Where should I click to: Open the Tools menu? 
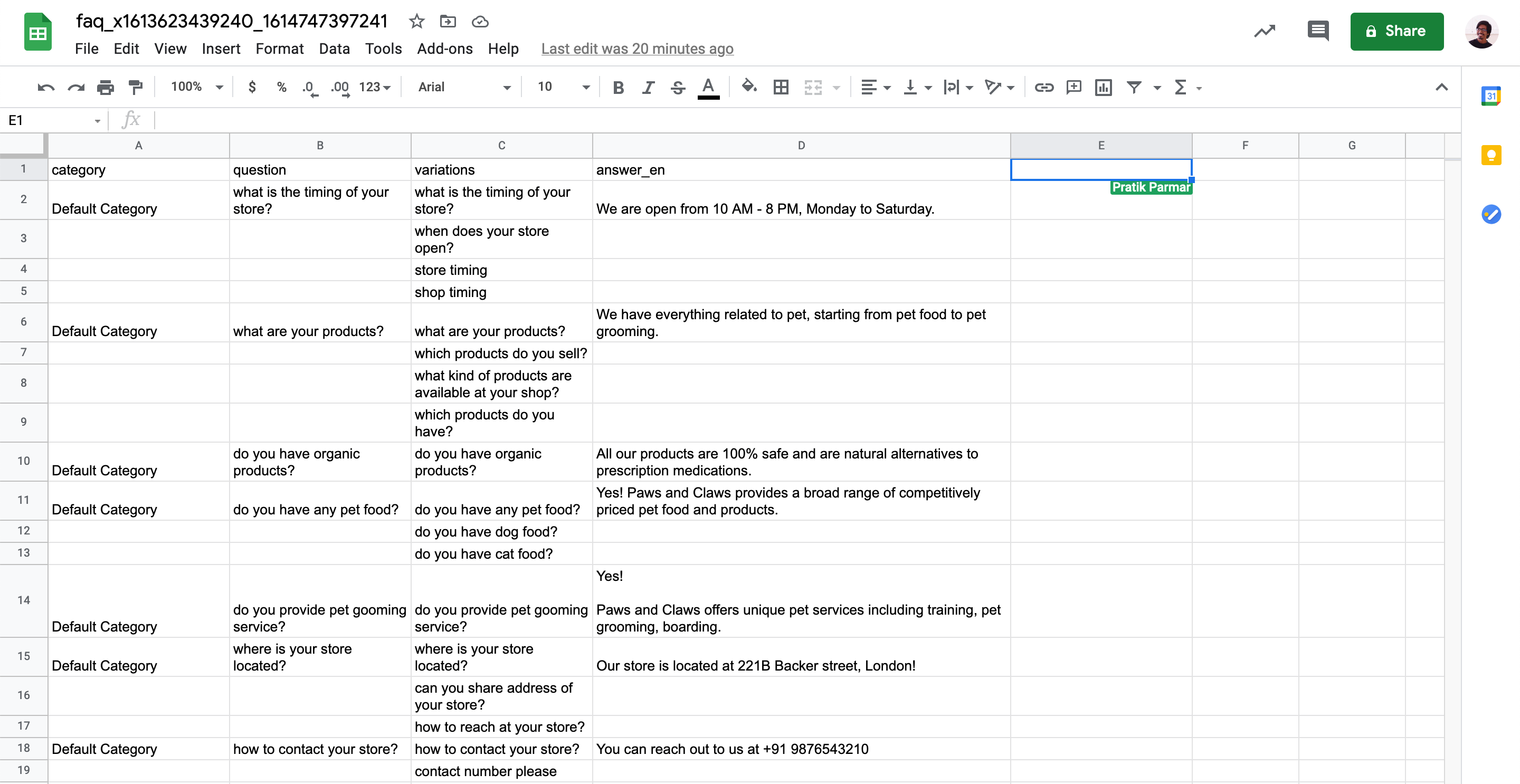tap(383, 49)
